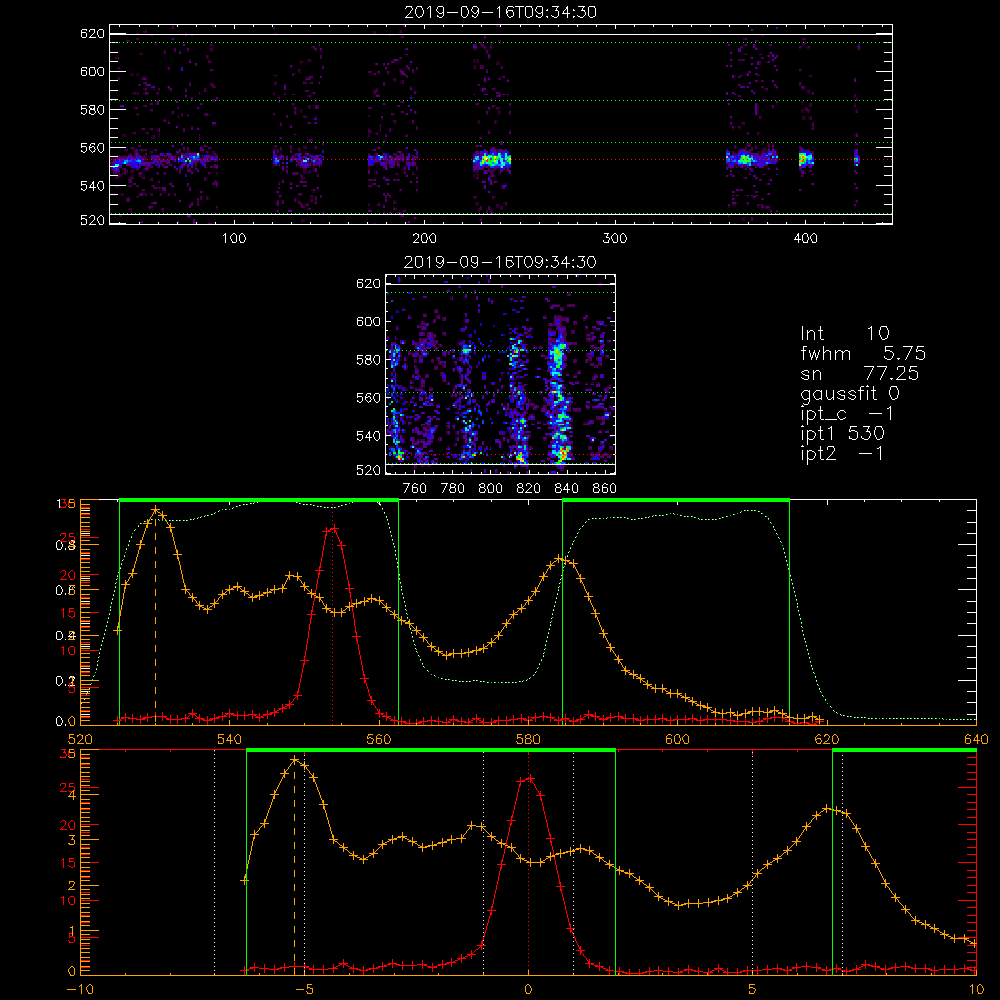Image resolution: width=1000 pixels, height=1000 pixels.
Task: Click the right-hand orange peak in the profile plot
Action: click(560, 559)
